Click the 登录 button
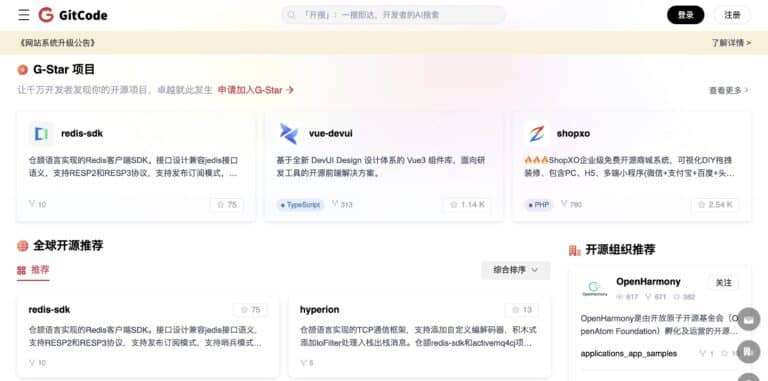The width and height of the screenshot is (768, 381). [x=685, y=15]
